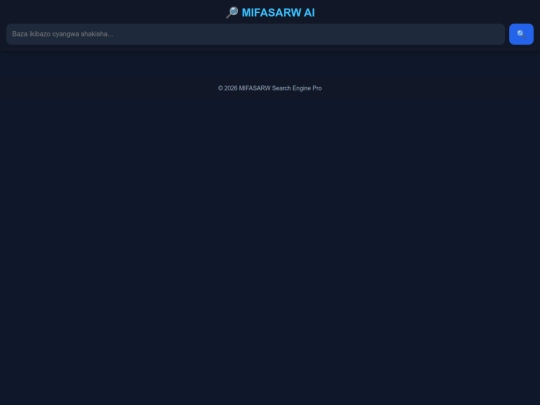Focus the 'Baza ikibazo cyangwa shakisha...' search field
This screenshot has height=405, width=540.
[x=256, y=34]
